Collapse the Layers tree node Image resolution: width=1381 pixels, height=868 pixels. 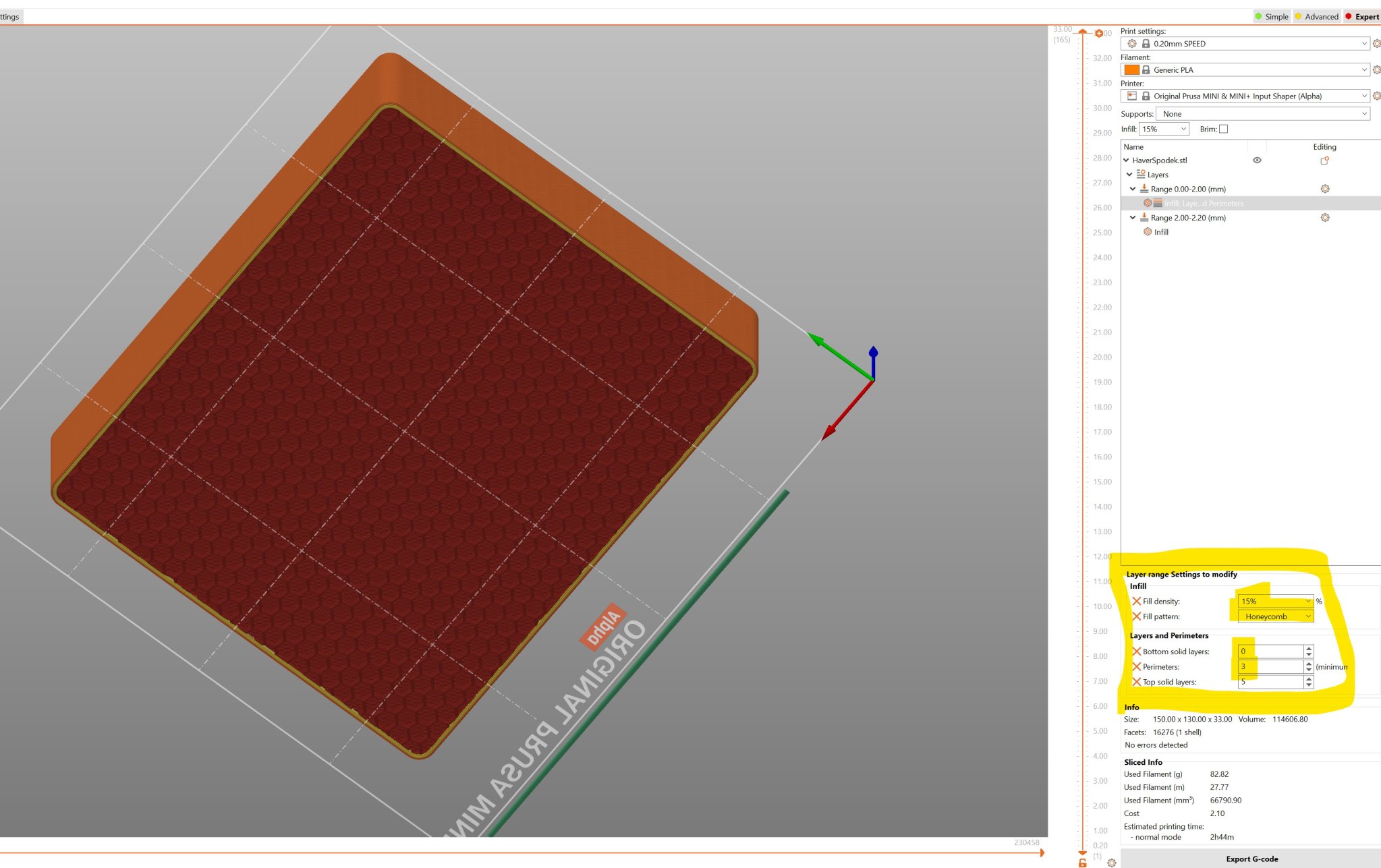1129,175
